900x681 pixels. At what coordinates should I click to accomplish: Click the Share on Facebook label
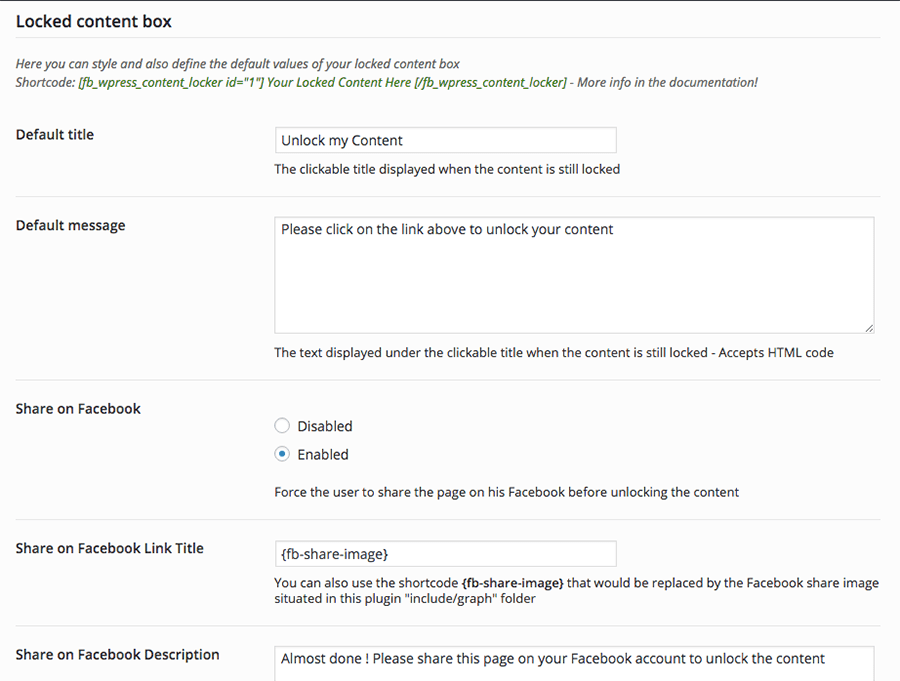[x=78, y=409]
